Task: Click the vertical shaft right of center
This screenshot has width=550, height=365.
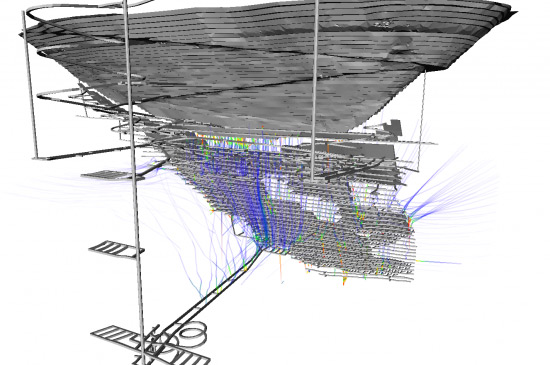Action: point(314,91)
